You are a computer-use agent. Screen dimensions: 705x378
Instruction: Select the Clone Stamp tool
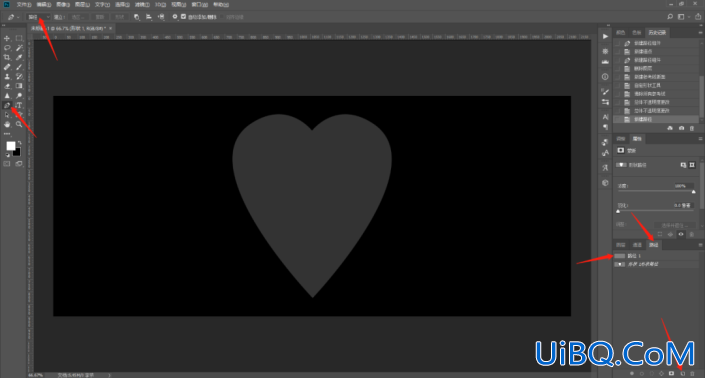7,76
